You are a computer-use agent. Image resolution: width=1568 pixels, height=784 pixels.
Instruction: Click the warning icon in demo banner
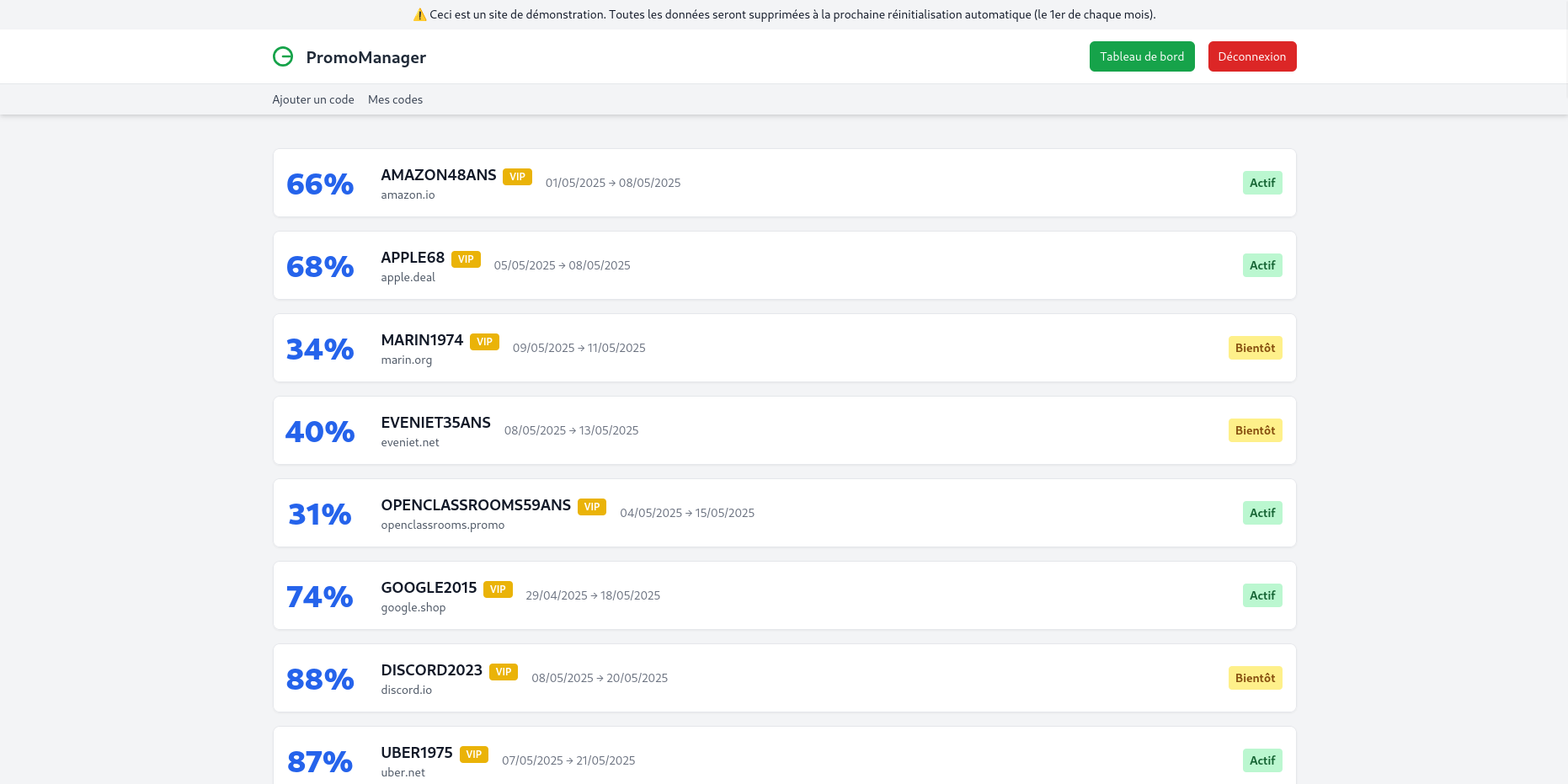419,14
